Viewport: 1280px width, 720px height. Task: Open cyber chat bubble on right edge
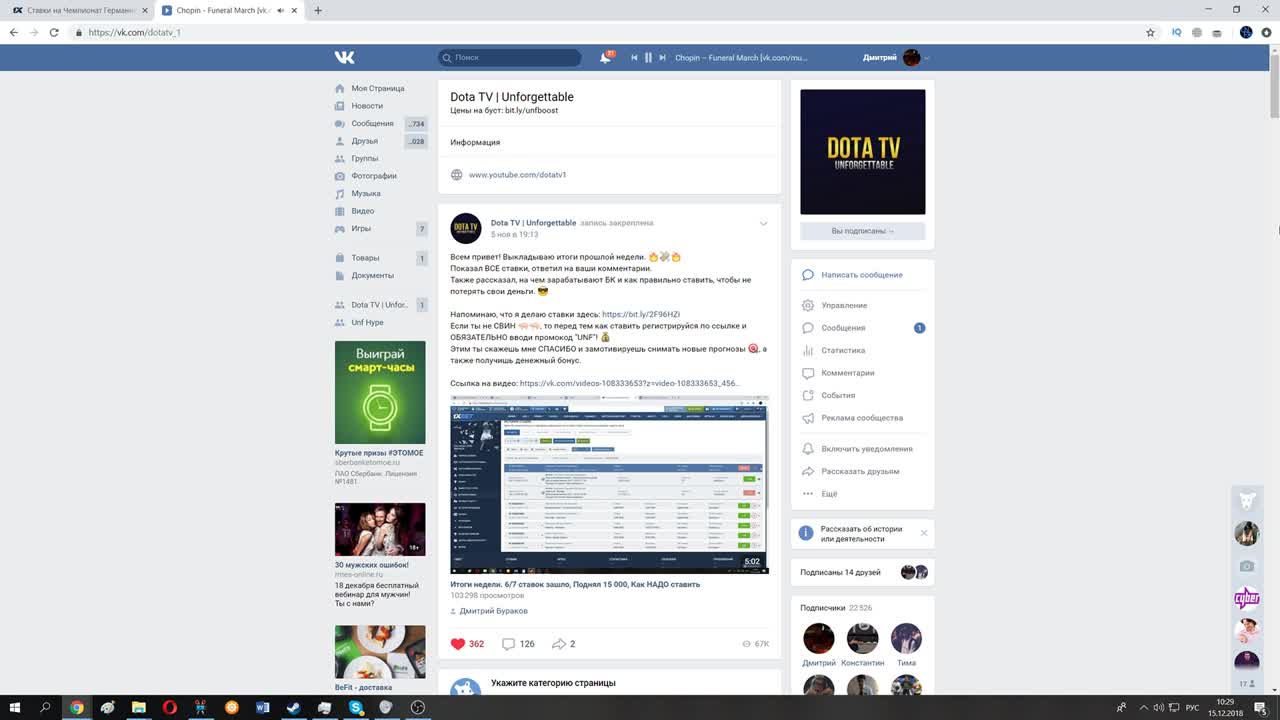[1246, 599]
